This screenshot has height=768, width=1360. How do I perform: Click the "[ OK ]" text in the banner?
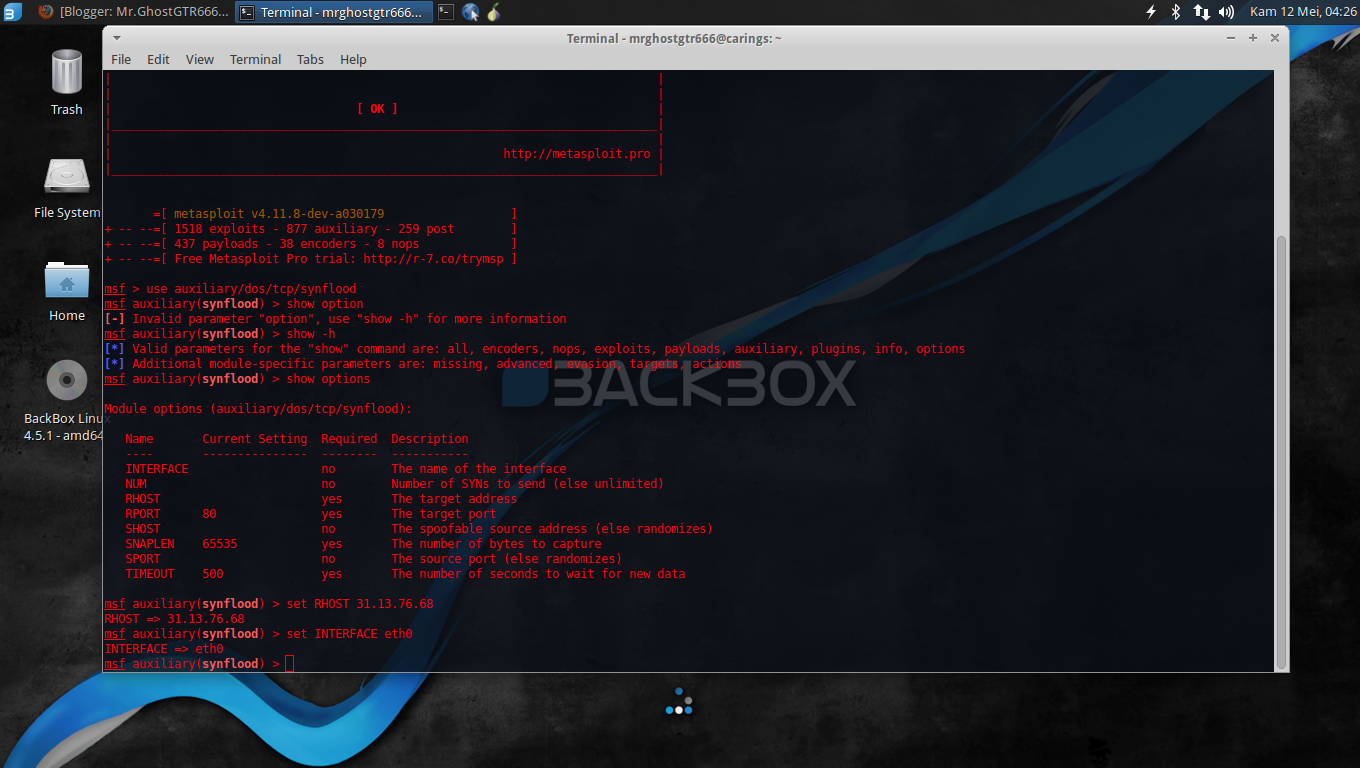coord(377,109)
